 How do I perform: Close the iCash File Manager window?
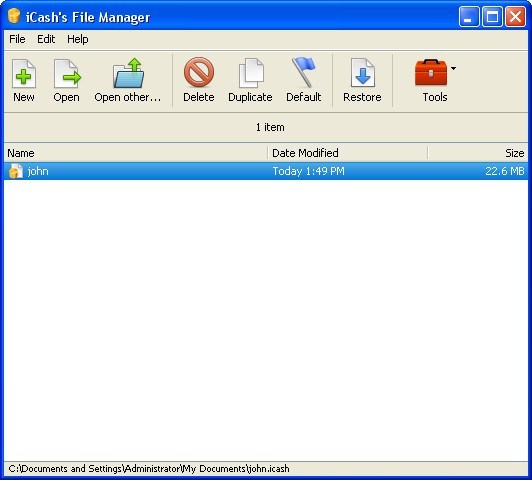515,16
